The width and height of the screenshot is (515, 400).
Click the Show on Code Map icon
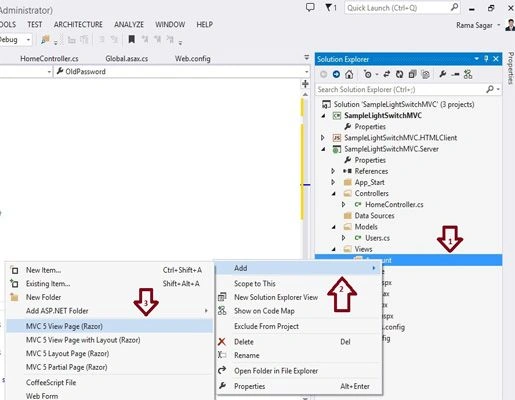tap(222, 311)
